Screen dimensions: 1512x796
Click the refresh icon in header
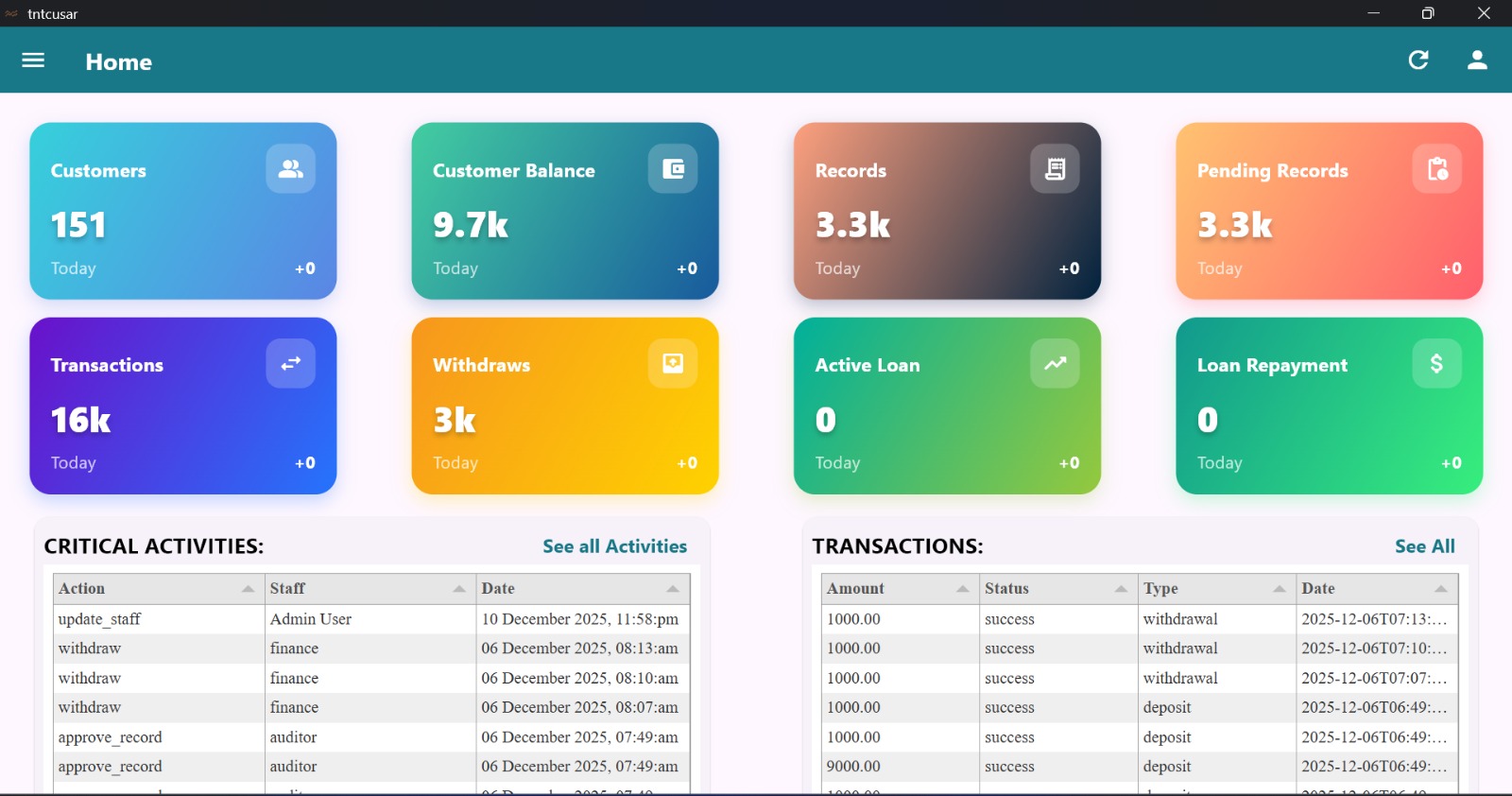click(1418, 61)
